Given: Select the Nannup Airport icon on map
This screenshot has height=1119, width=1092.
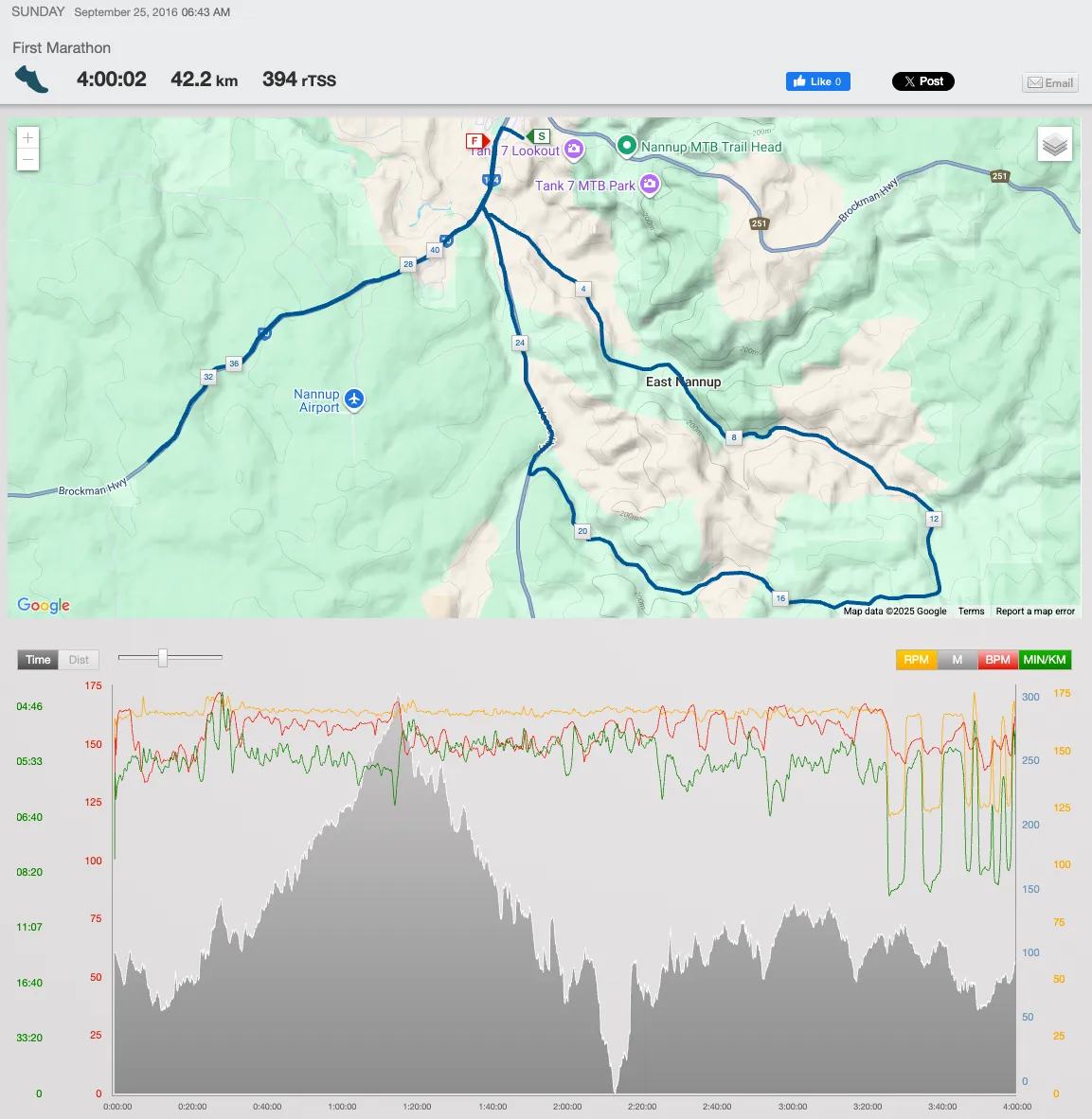Looking at the screenshot, I should 354,400.
